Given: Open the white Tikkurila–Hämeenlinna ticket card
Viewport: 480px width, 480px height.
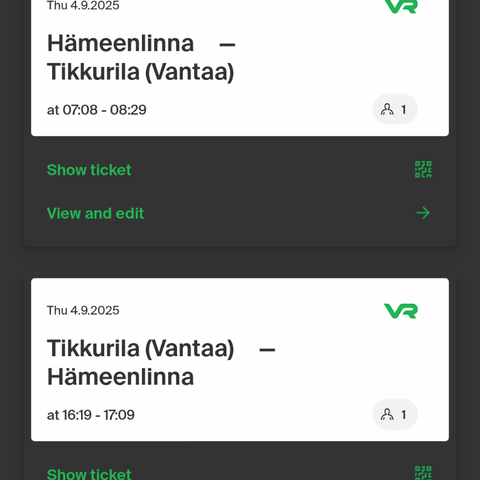Looking at the screenshot, I should pos(240,360).
